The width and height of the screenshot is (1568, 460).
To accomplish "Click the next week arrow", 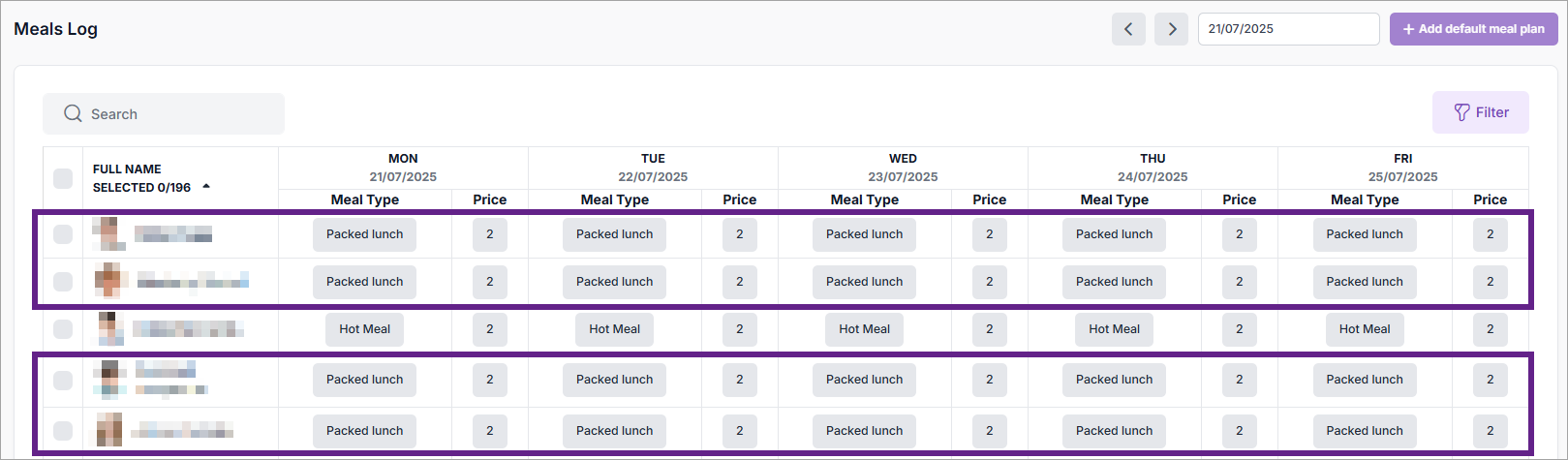I will 1172,29.
